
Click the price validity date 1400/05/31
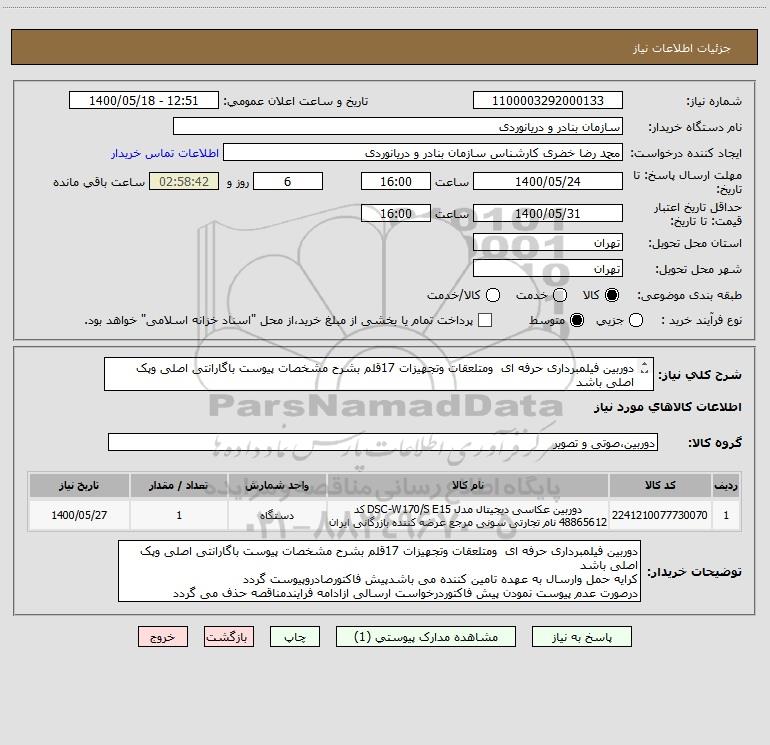point(548,213)
